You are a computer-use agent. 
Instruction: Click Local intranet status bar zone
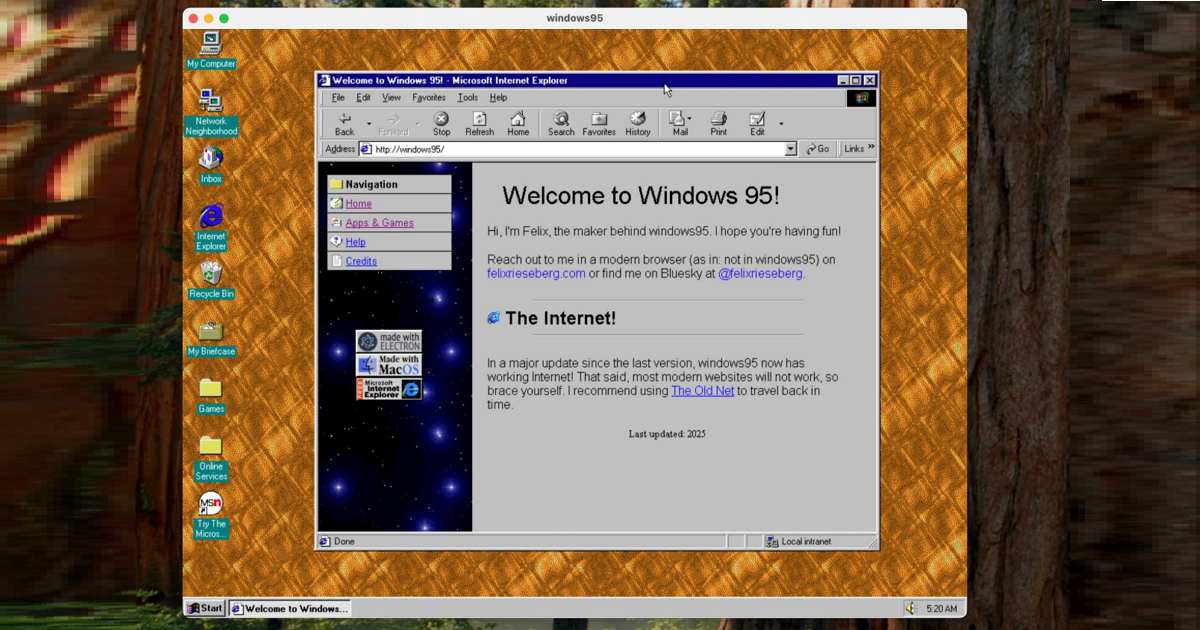(x=806, y=542)
